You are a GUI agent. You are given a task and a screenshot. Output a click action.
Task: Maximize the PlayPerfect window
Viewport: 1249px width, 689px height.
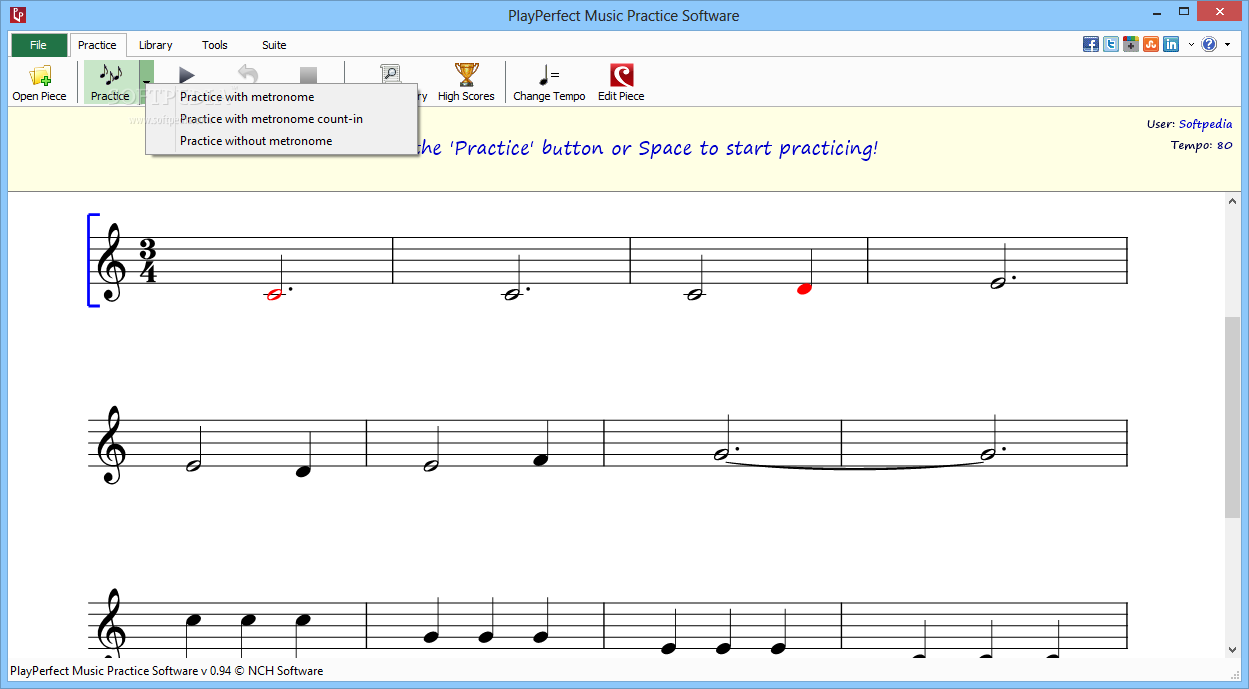click(1183, 12)
